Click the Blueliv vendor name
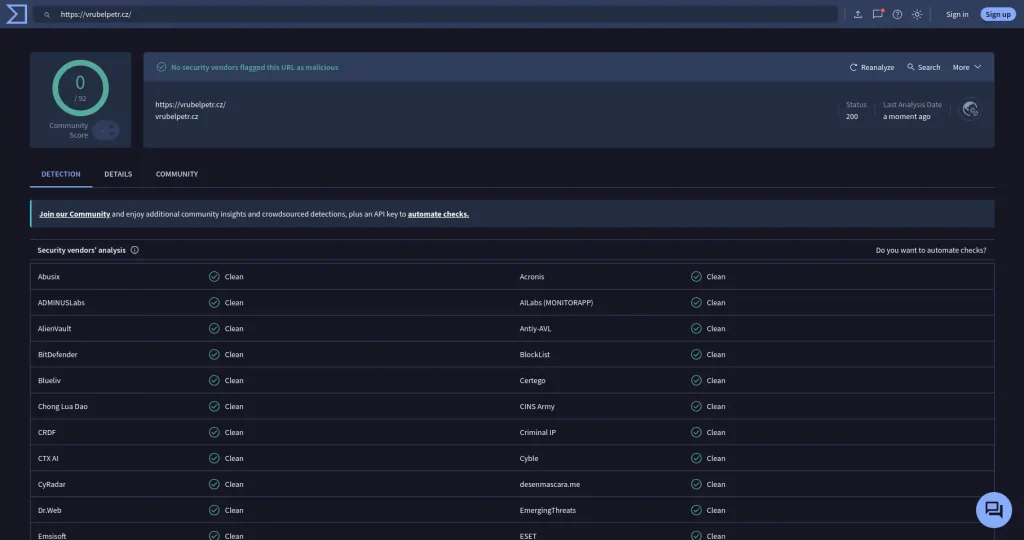Image resolution: width=1024 pixels, height=540 pixels. click(49, 380)
